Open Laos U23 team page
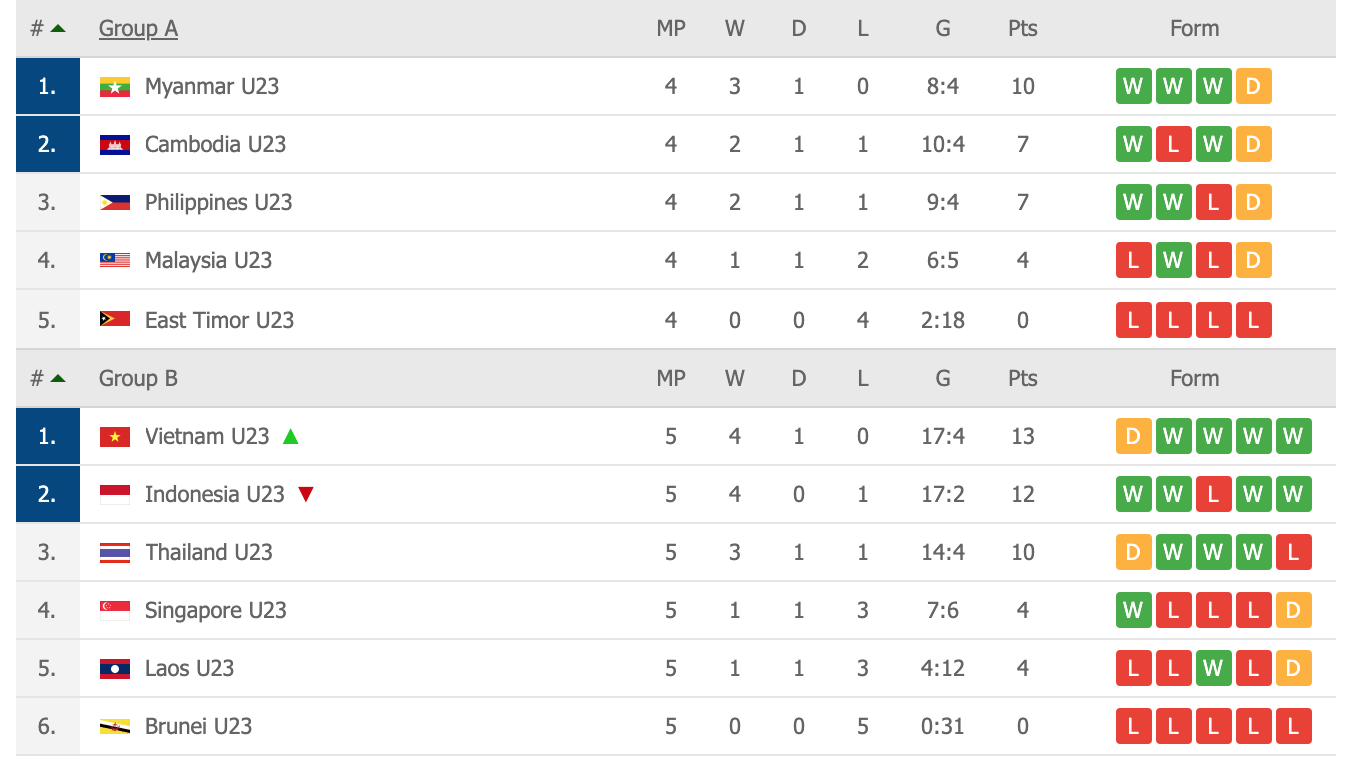1346x768 pixels. tap(189, 668)
